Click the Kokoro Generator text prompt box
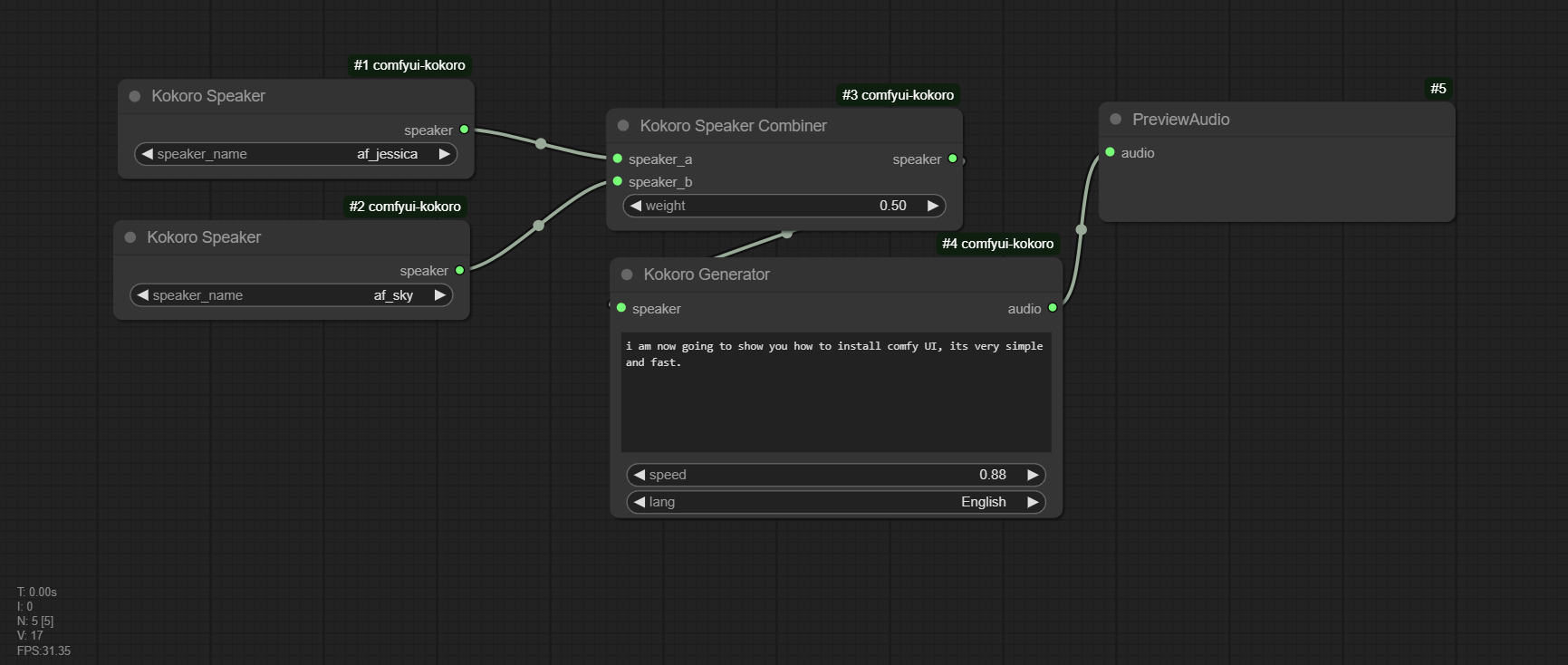1568x665 pixels. (836, 393)
